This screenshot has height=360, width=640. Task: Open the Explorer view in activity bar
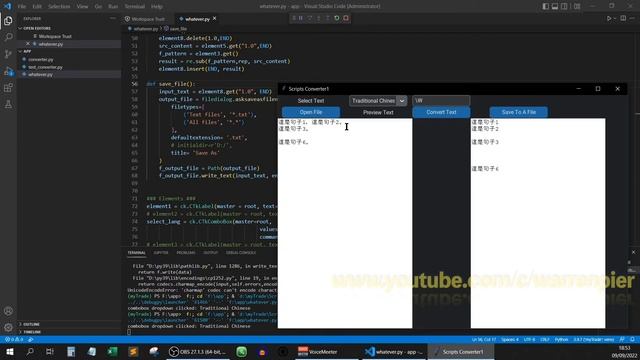[8, 20]
